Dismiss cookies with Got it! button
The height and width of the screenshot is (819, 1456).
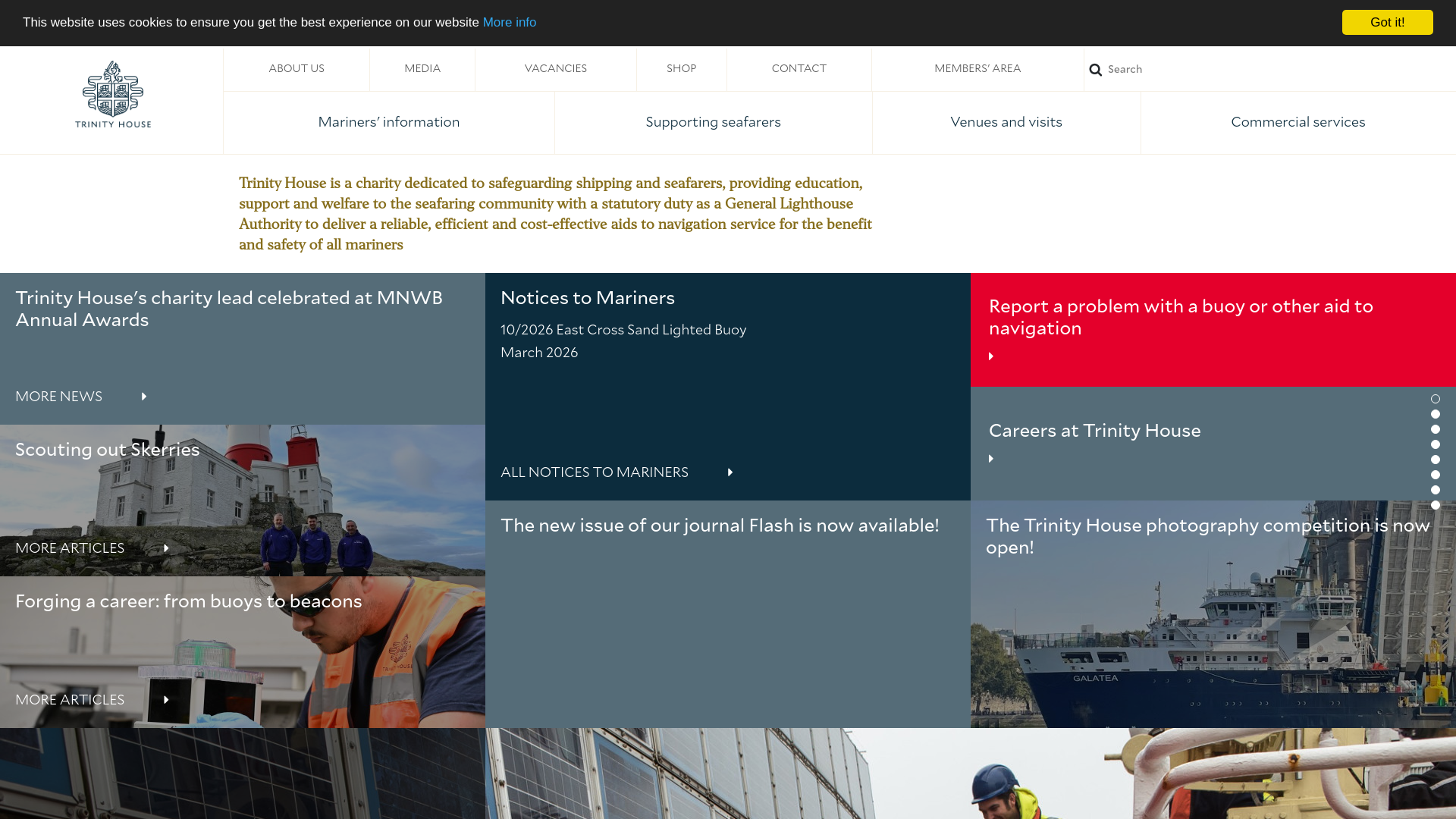1388,23
